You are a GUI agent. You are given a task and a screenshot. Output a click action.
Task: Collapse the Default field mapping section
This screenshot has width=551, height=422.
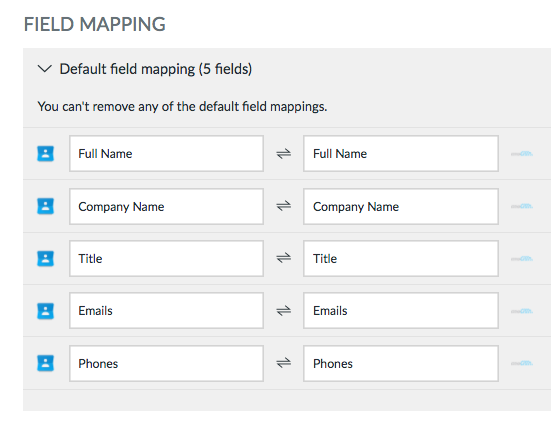pos(45,69)
